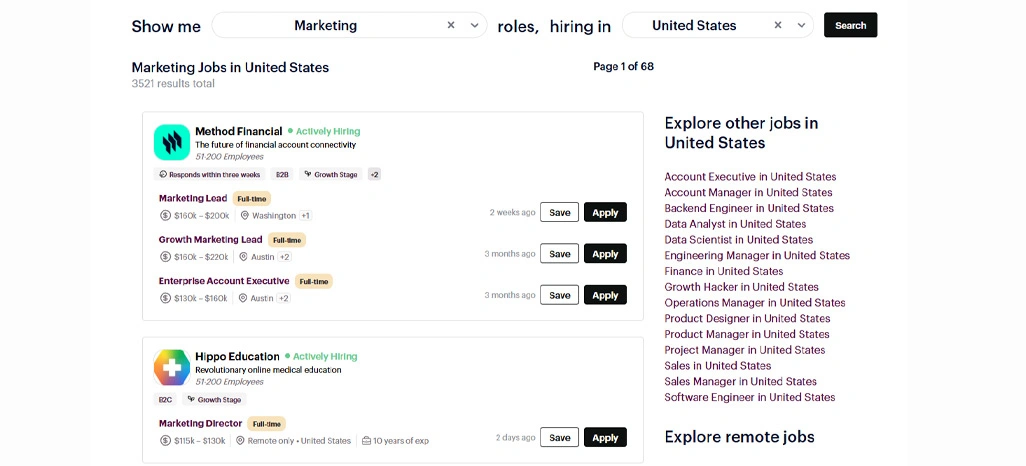Click the dollar icon beside $160k – $200k
The height and width of the screenshot is (466, 1026).
click(166, 215)
